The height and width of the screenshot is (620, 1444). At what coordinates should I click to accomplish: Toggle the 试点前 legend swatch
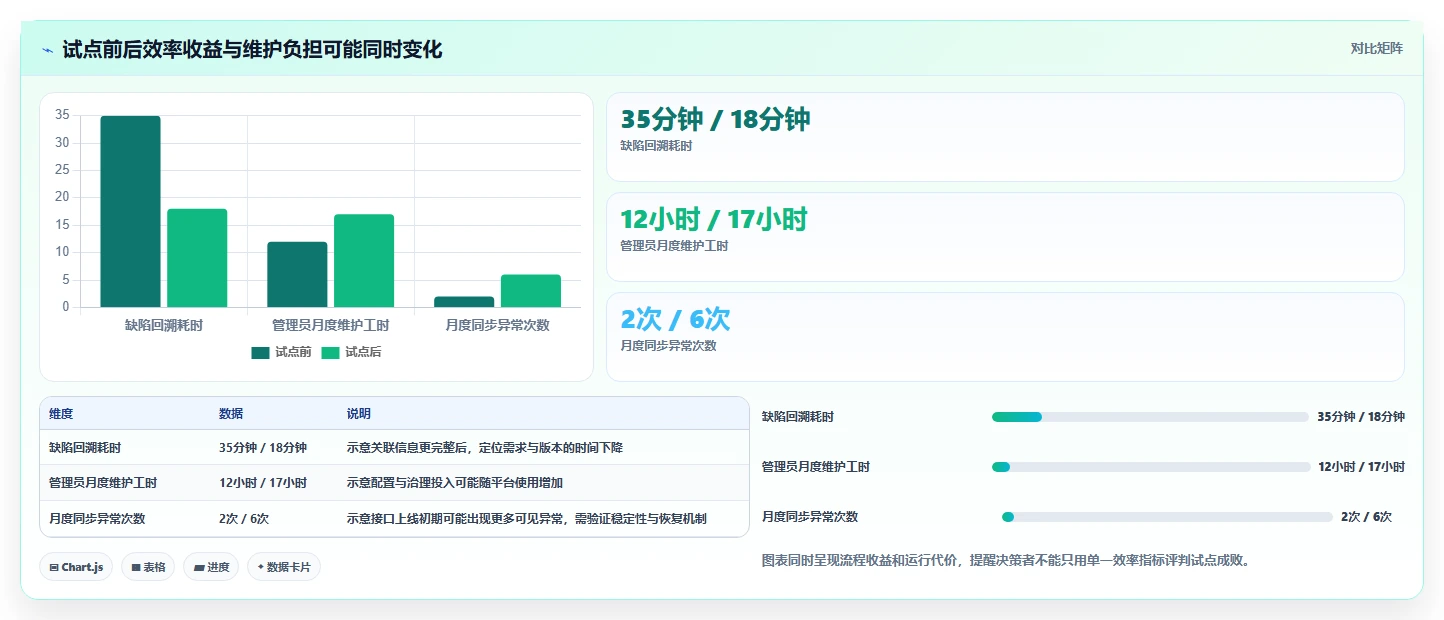[261, 352]
